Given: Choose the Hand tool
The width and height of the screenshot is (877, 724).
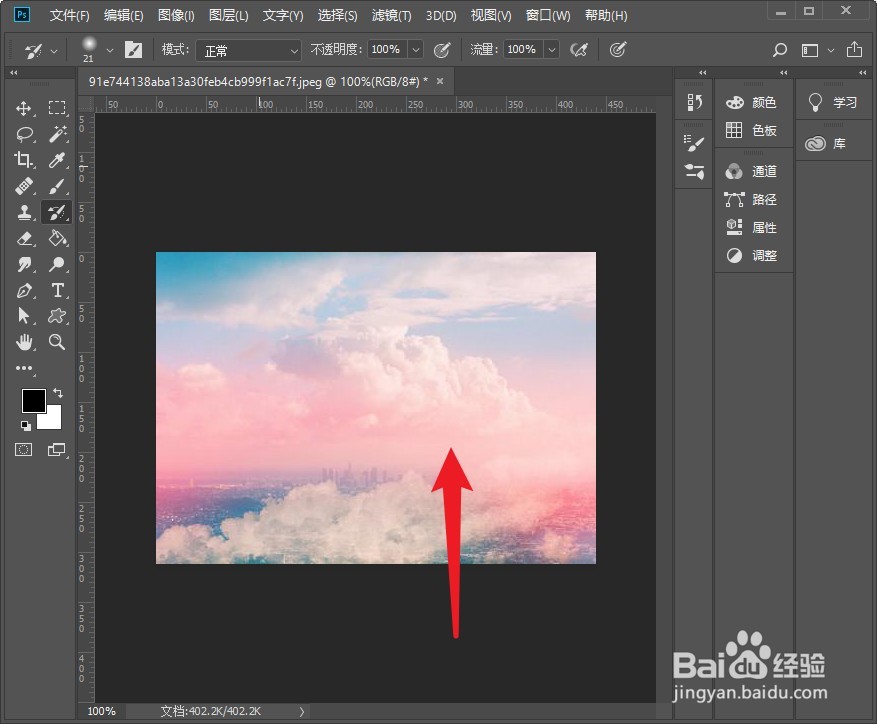Looking at the screenshot, I should (x=23, y=342).
